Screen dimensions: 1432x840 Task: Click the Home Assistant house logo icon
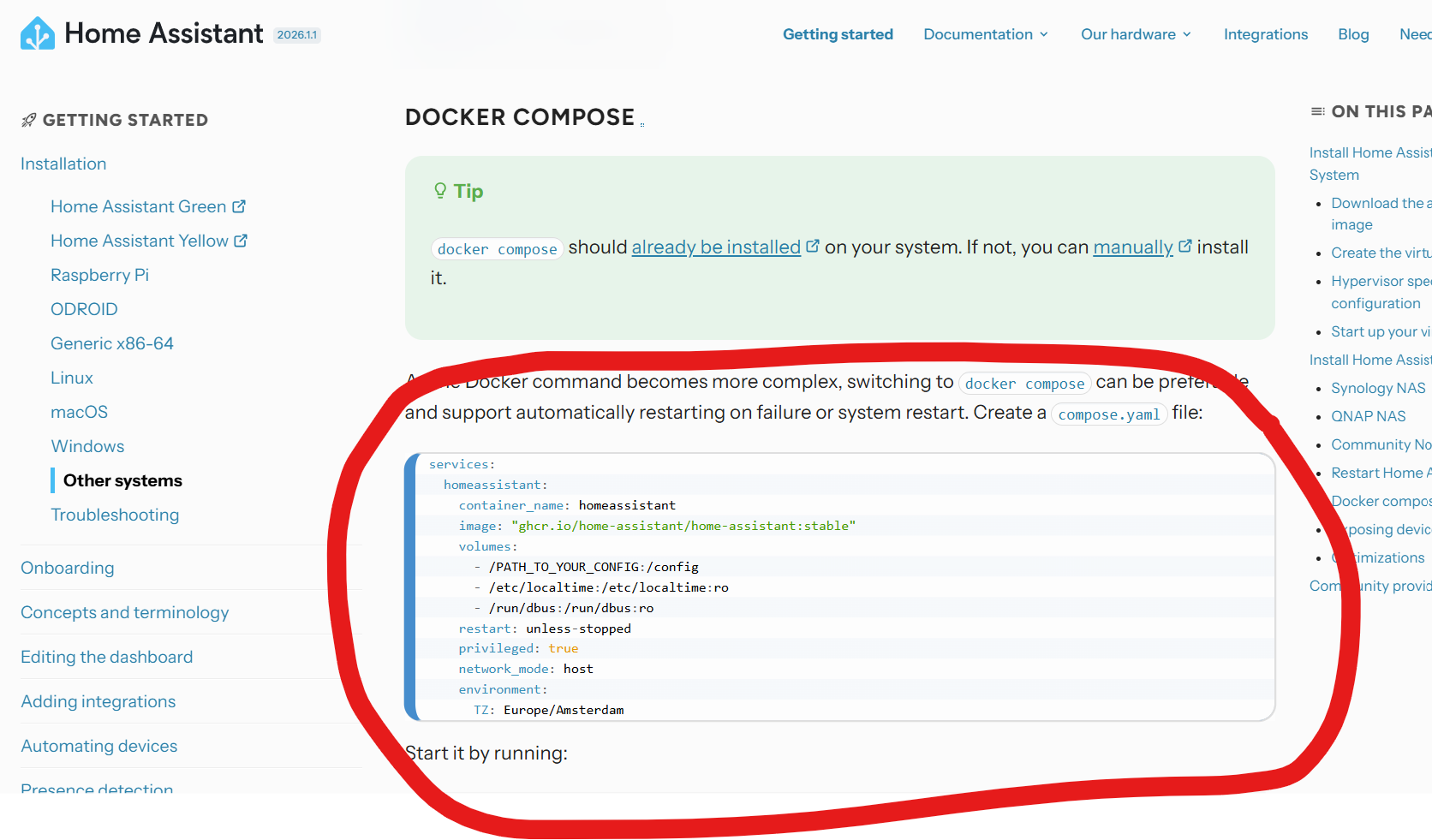[38, 33]
